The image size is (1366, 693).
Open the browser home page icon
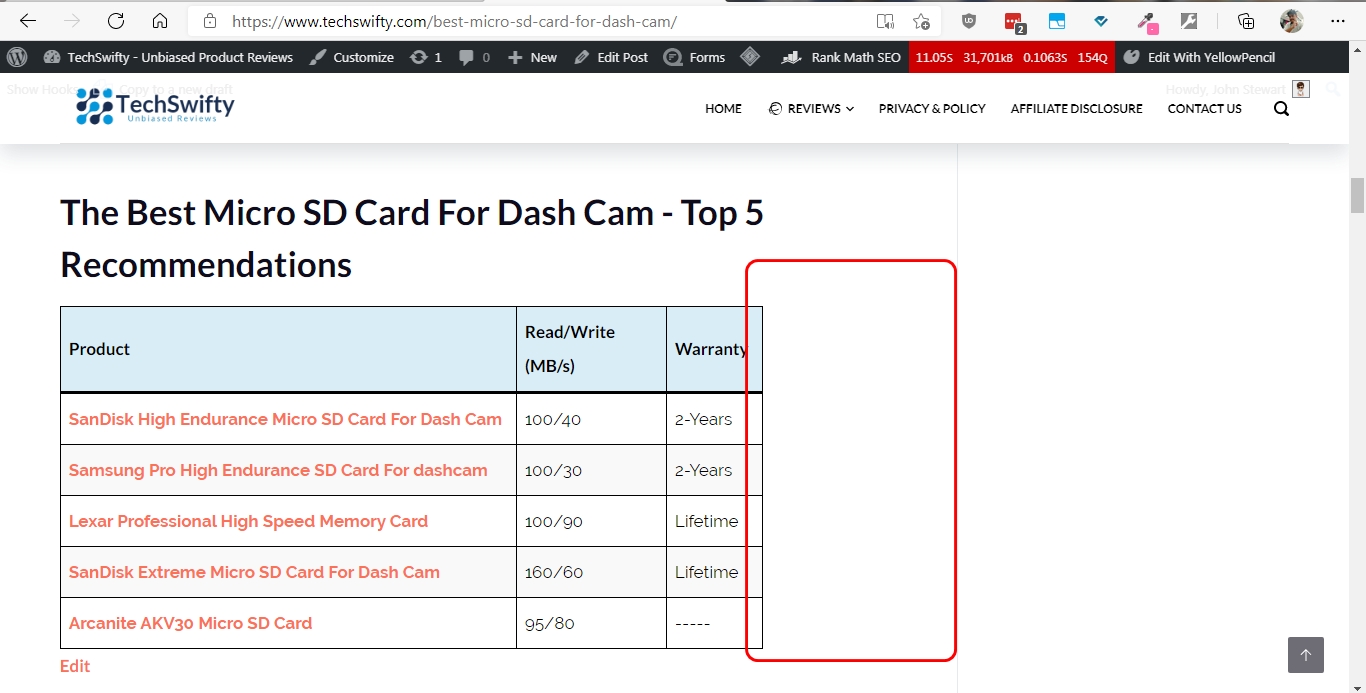tap(160, 21)
